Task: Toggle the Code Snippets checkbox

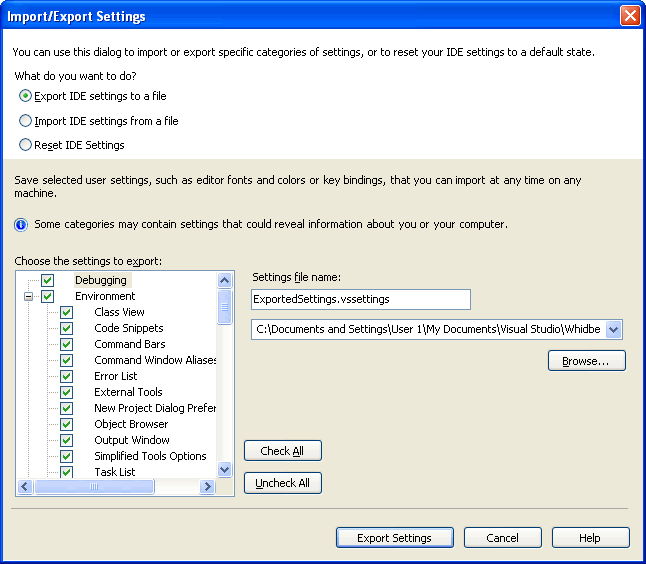Action: click(x=66, y=328)
